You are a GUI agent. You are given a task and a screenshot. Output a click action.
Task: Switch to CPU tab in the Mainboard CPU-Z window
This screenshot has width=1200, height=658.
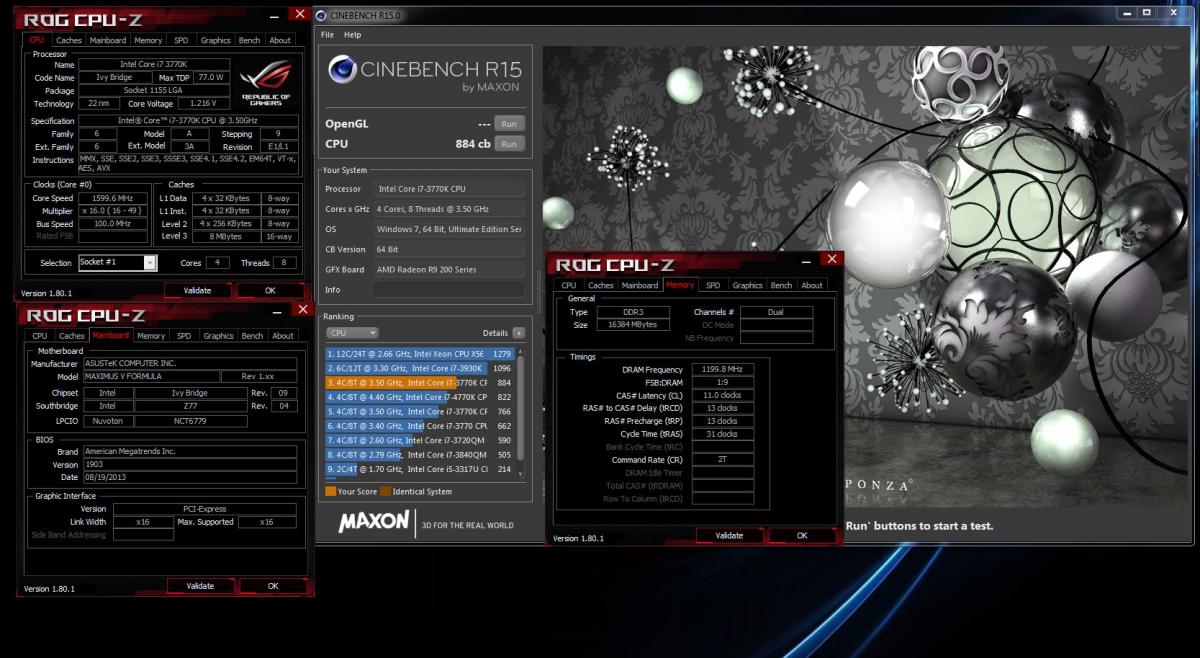point(39,336)
